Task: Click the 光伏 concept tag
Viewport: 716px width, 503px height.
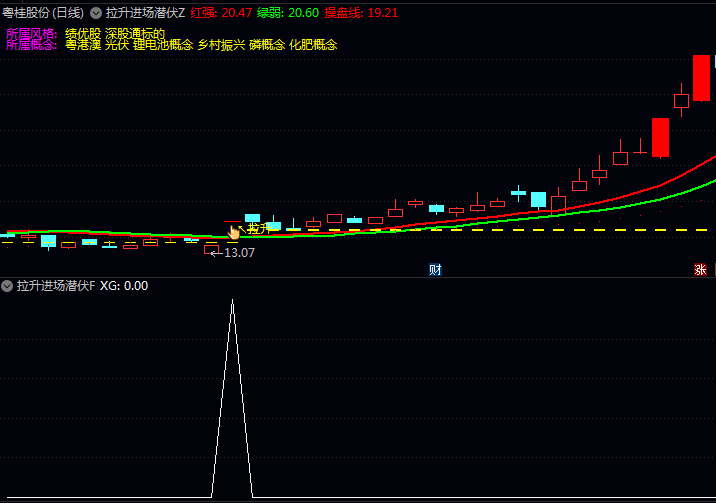Action: (117, 45)
